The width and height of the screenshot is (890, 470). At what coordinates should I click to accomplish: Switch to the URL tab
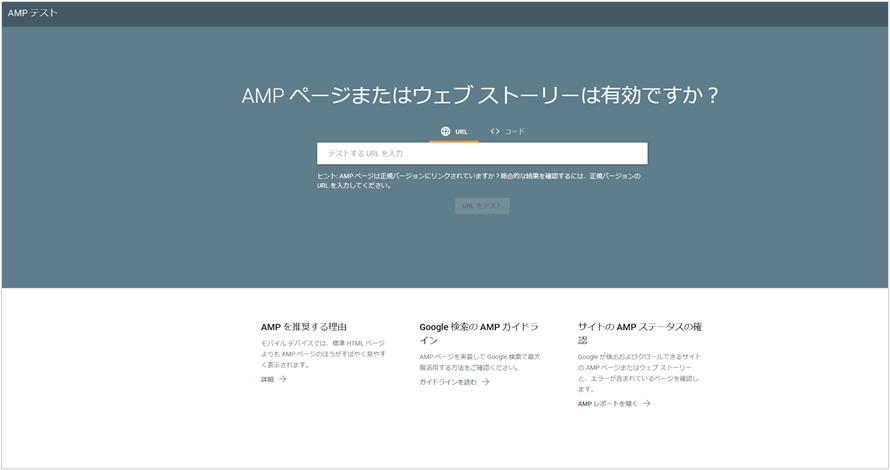pos(454,132)
